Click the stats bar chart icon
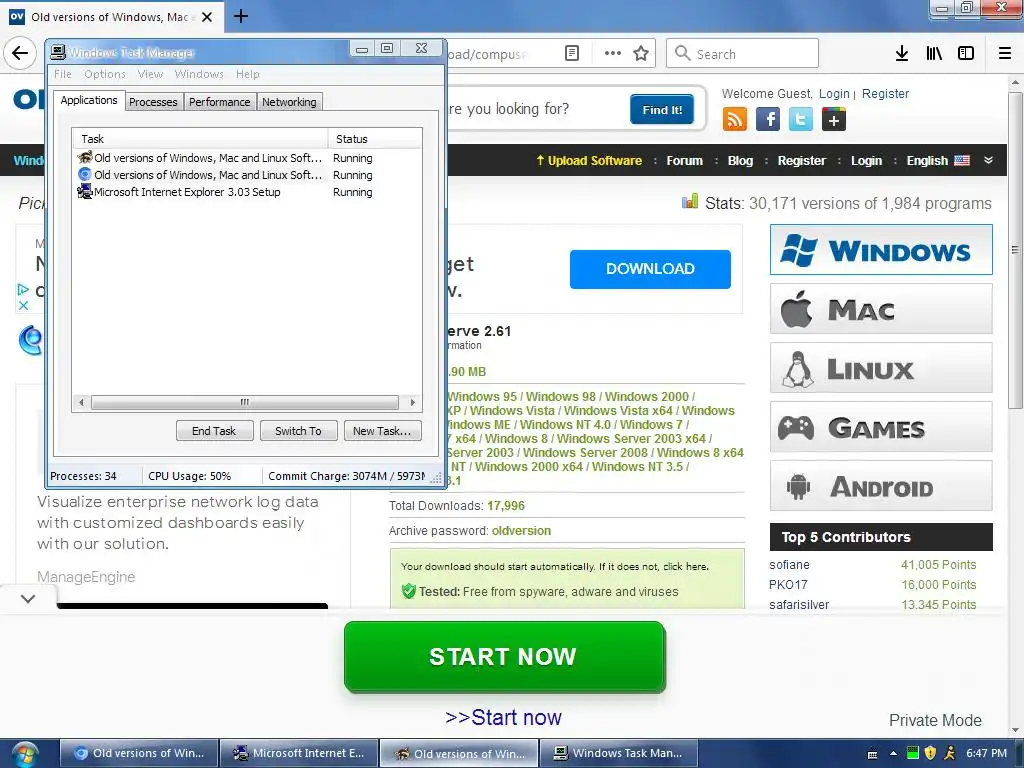 690,202
